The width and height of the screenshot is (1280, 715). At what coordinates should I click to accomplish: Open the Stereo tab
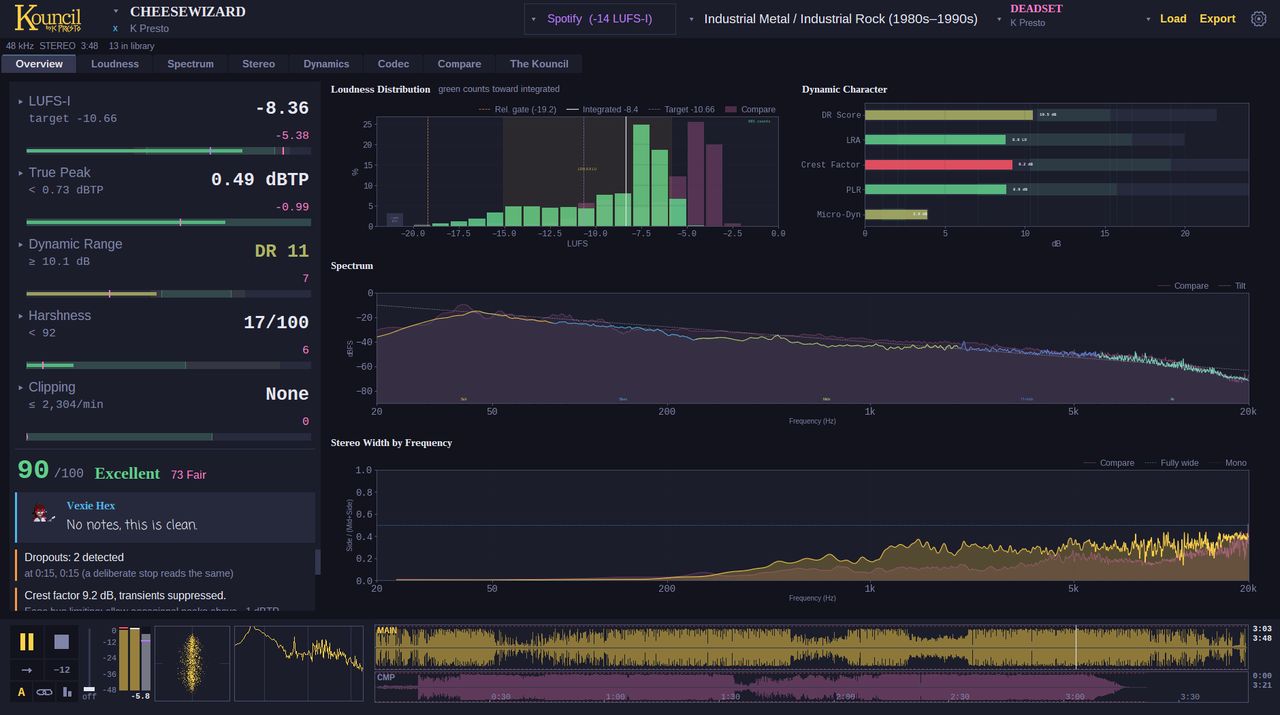click(258, 64)
